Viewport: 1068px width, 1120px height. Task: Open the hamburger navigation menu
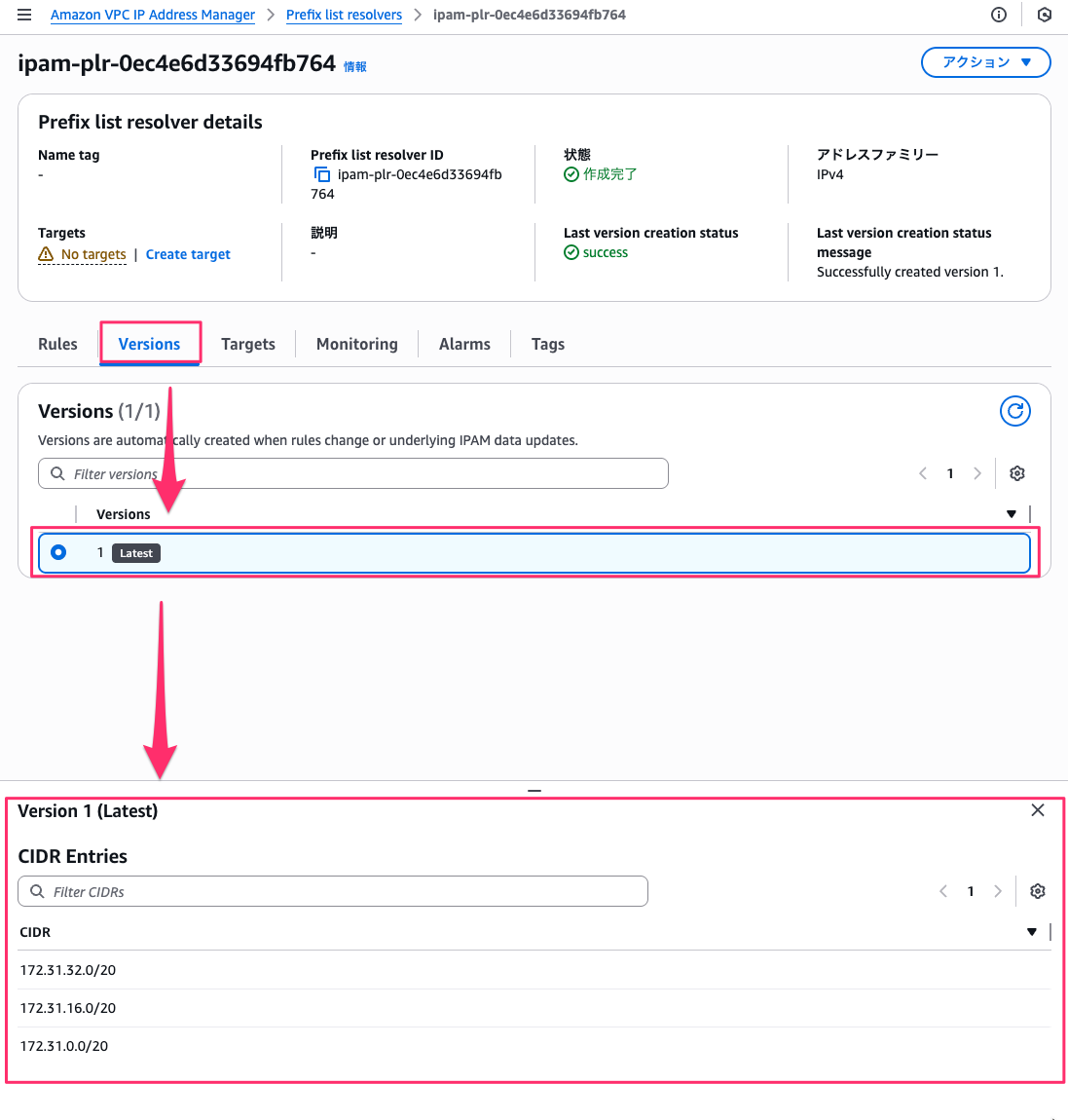[24, 15]
